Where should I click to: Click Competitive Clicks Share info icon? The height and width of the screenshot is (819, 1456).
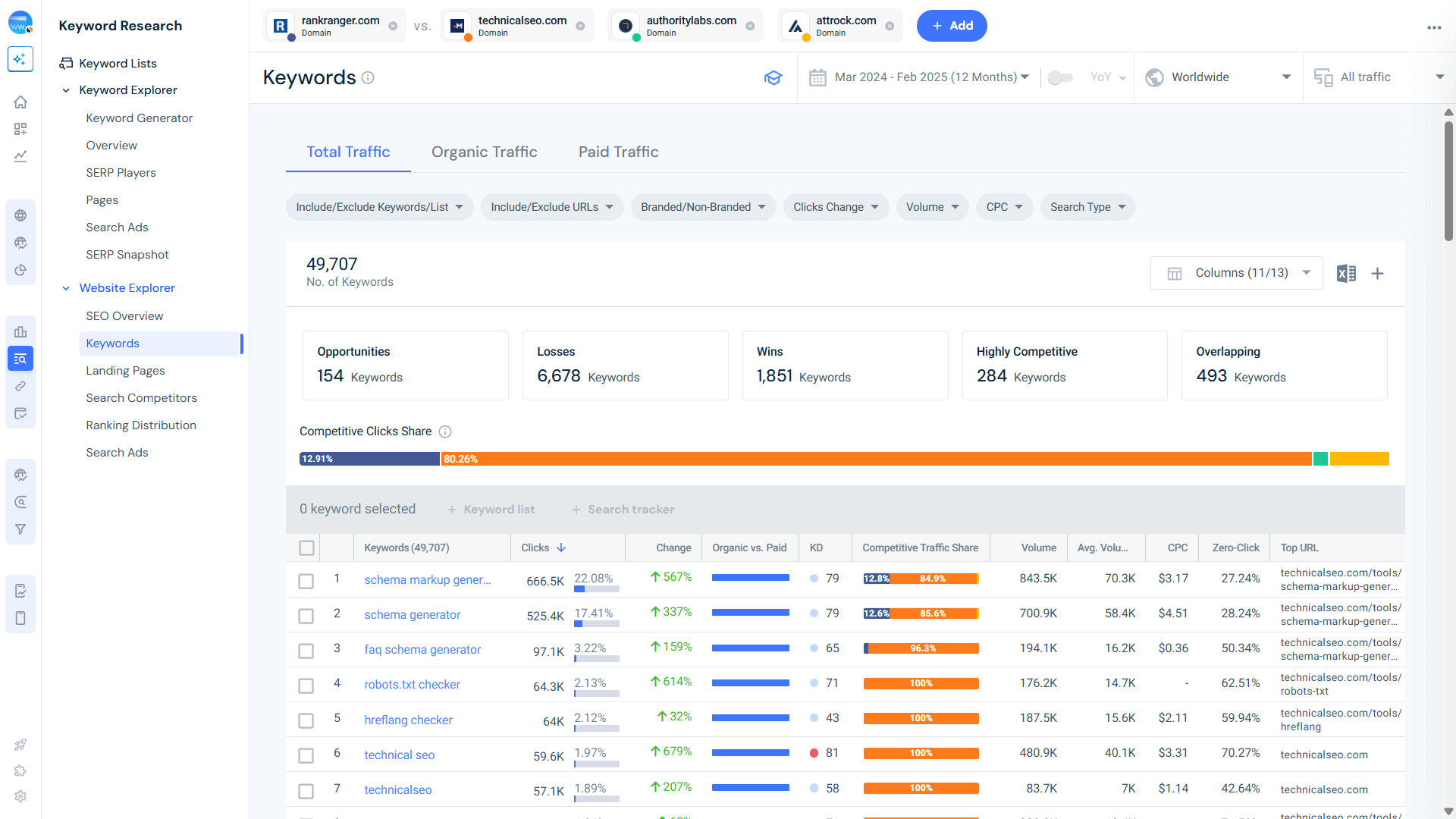[445, 431]
